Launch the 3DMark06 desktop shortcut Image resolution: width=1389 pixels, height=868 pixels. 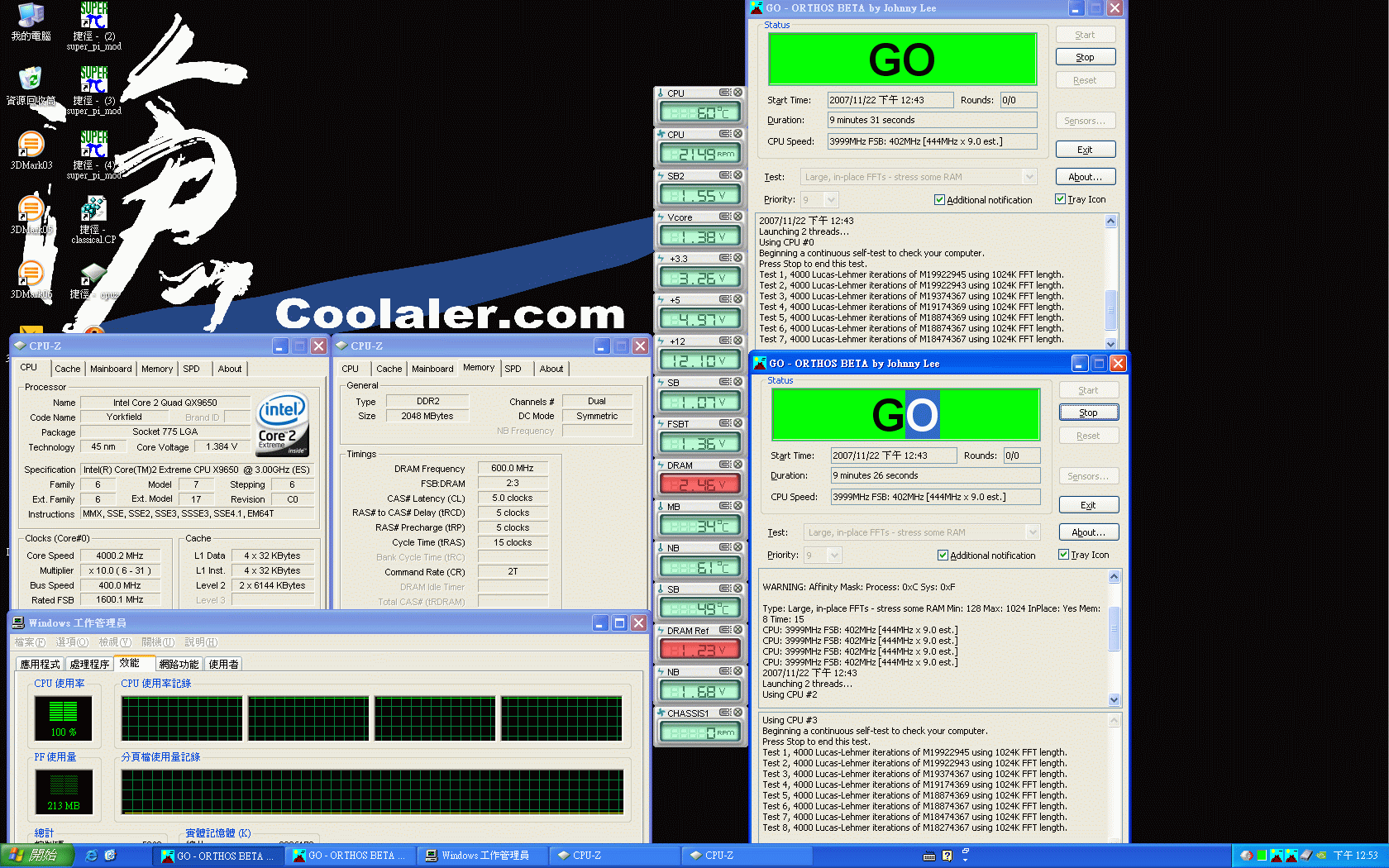tap(31, 279)
